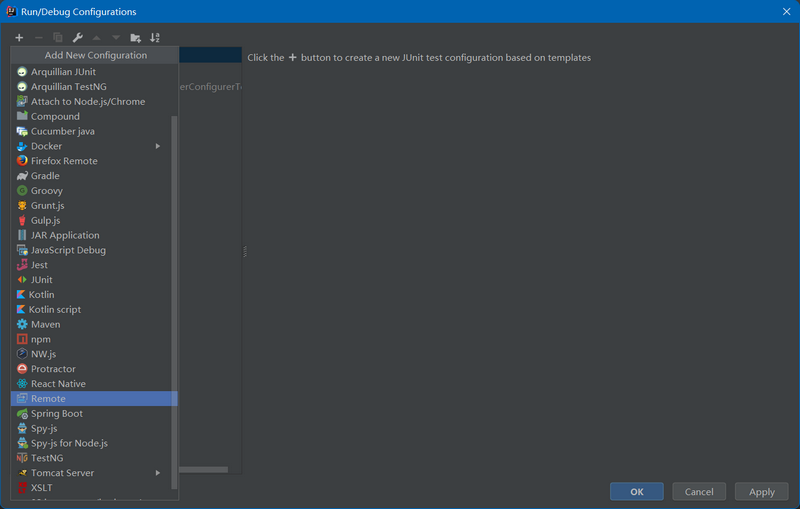The height and width of the screenshot is (509, 800).
Task: Select the highlighted Remote configuration
Action: point(94,398)
